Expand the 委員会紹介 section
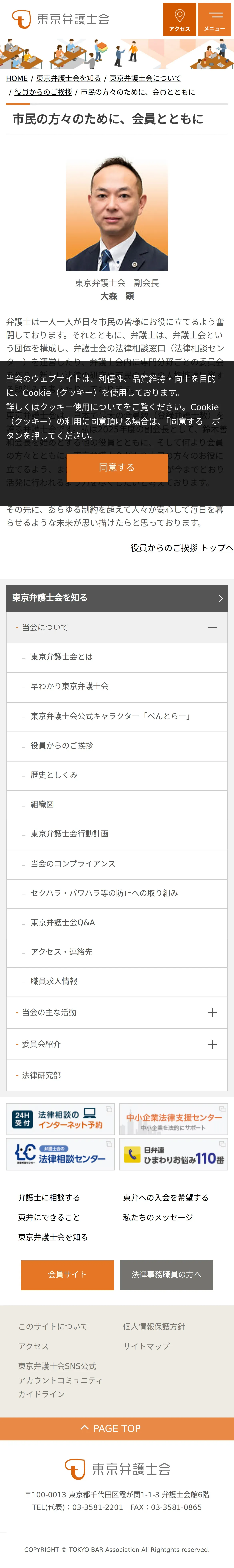The image size is (234, 1568). pos(212,1044)
